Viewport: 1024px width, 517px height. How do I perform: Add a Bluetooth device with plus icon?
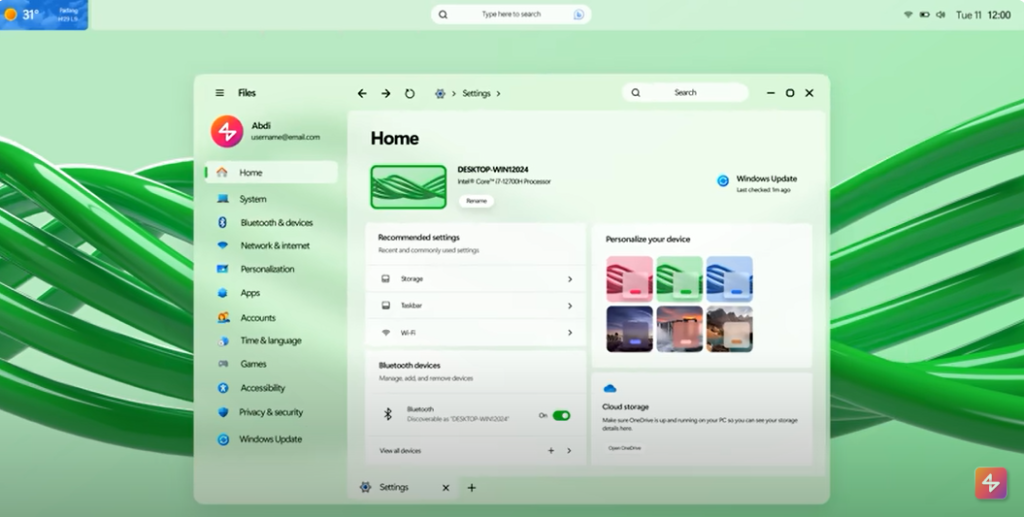point(551,450)
